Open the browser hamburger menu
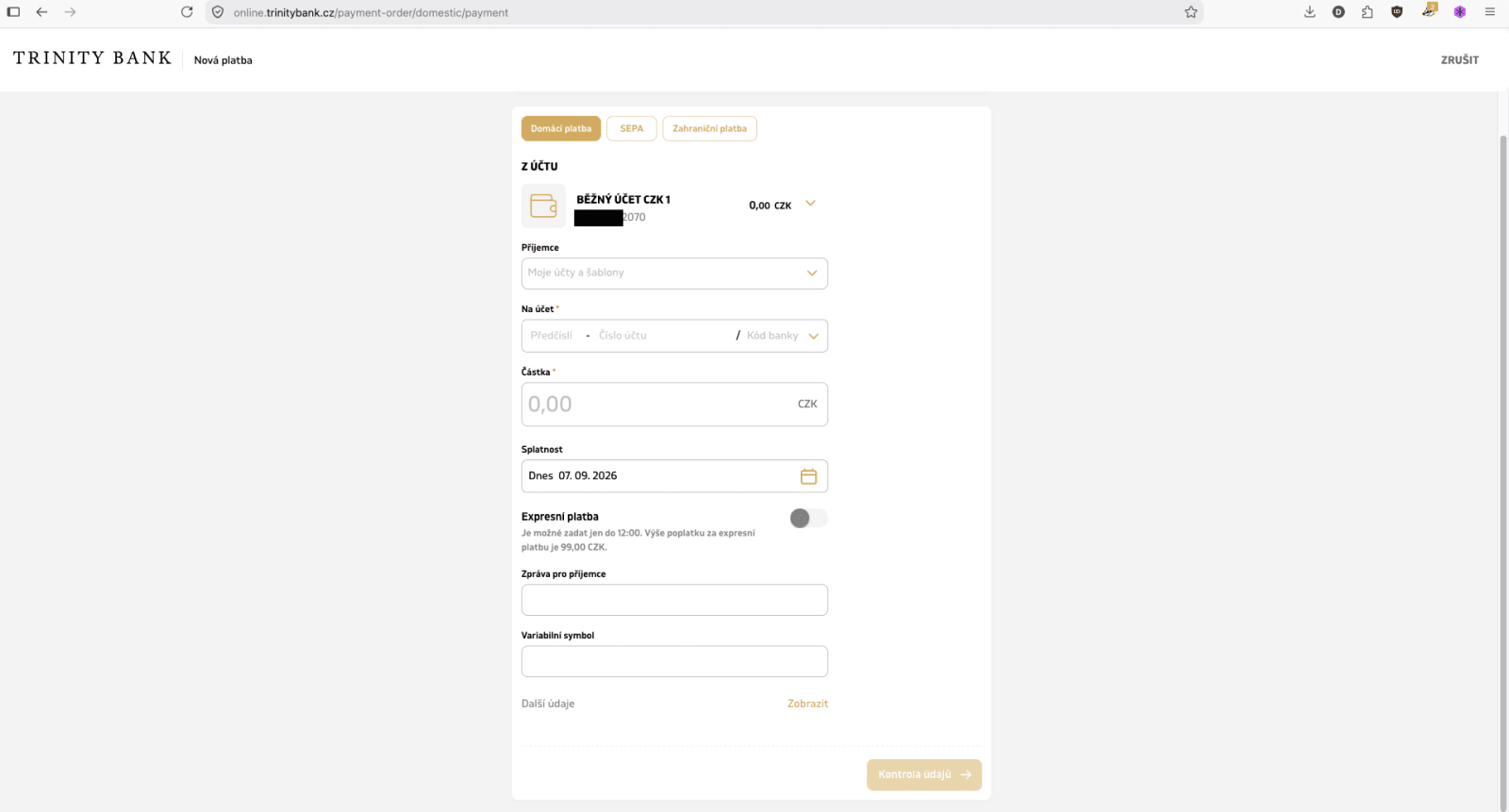 [1490, 12]
